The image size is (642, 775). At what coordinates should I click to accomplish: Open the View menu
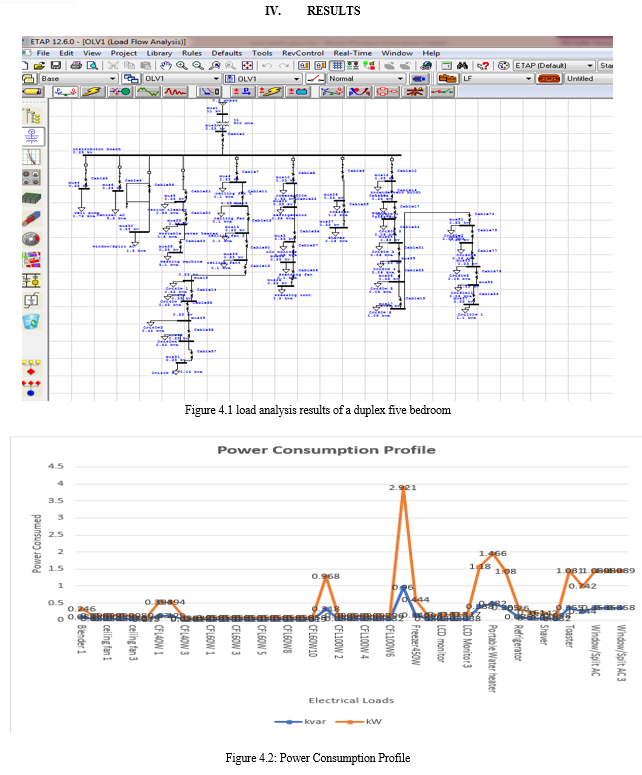click(92, 53)
